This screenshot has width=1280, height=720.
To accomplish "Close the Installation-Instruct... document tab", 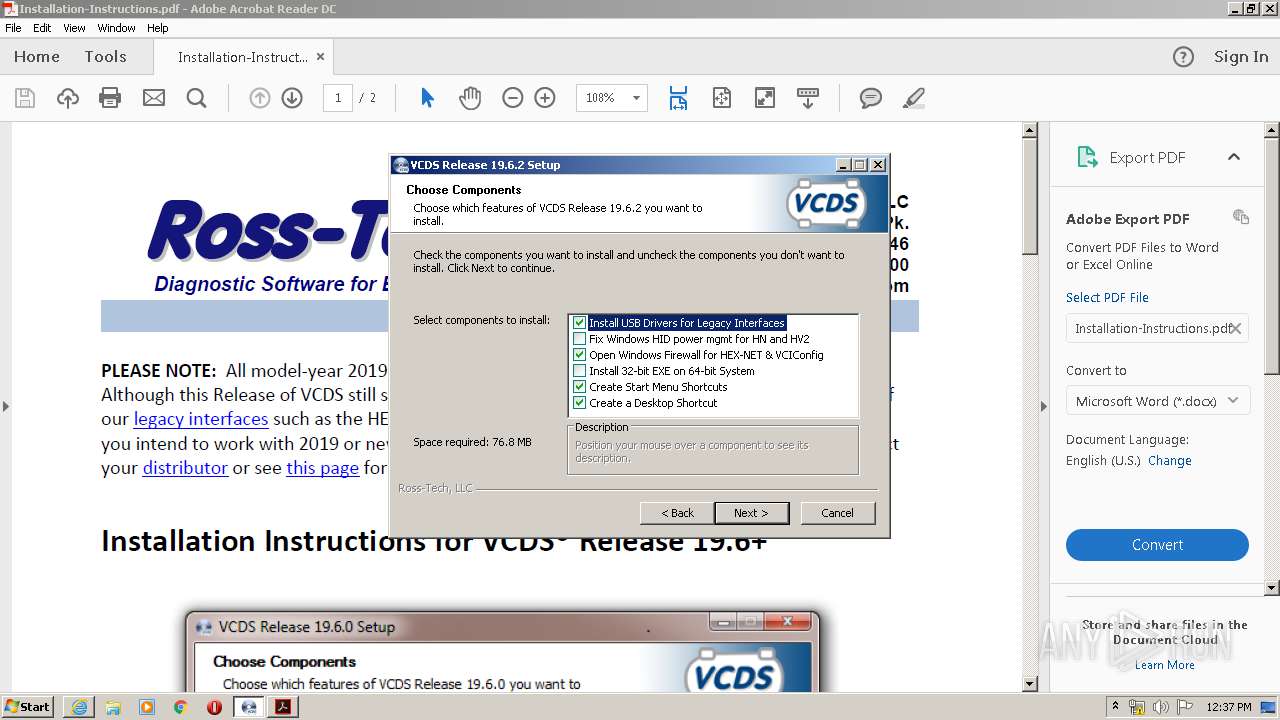I will (x=320, y=57).
